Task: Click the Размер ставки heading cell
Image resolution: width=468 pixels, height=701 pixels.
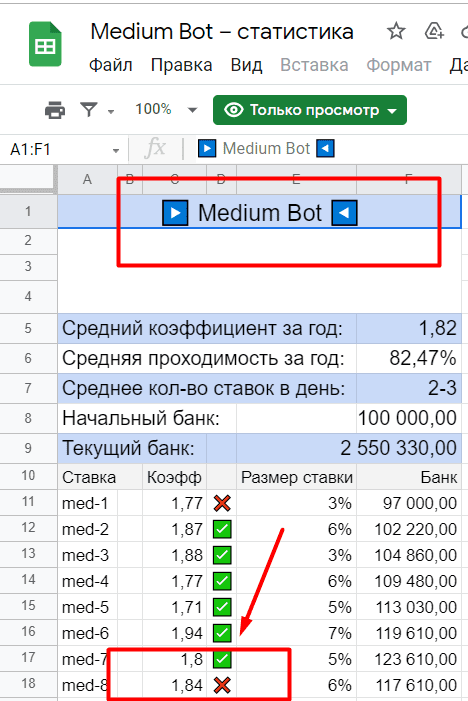Action: coord(296,477)
